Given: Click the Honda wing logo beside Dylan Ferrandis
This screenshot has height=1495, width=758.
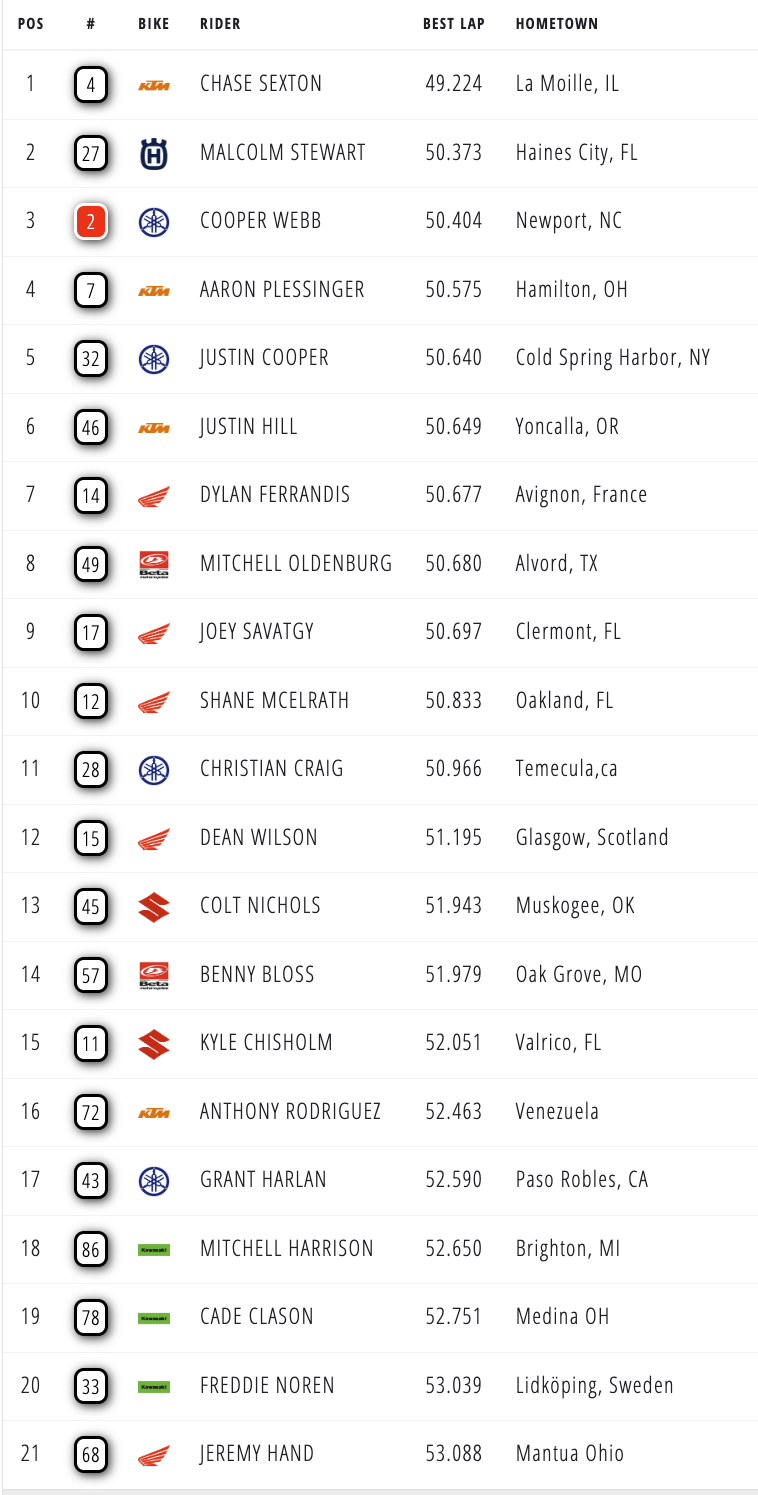Looking at the screenshot, I should pyautogui.click(x=154, y=495).
